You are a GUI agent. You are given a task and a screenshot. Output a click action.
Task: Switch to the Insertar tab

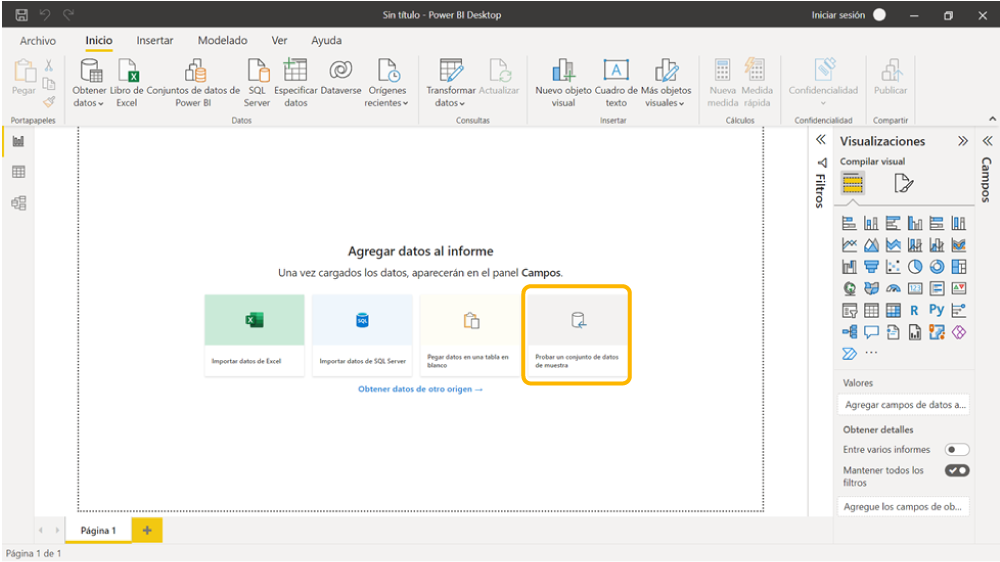coord(155,40)
